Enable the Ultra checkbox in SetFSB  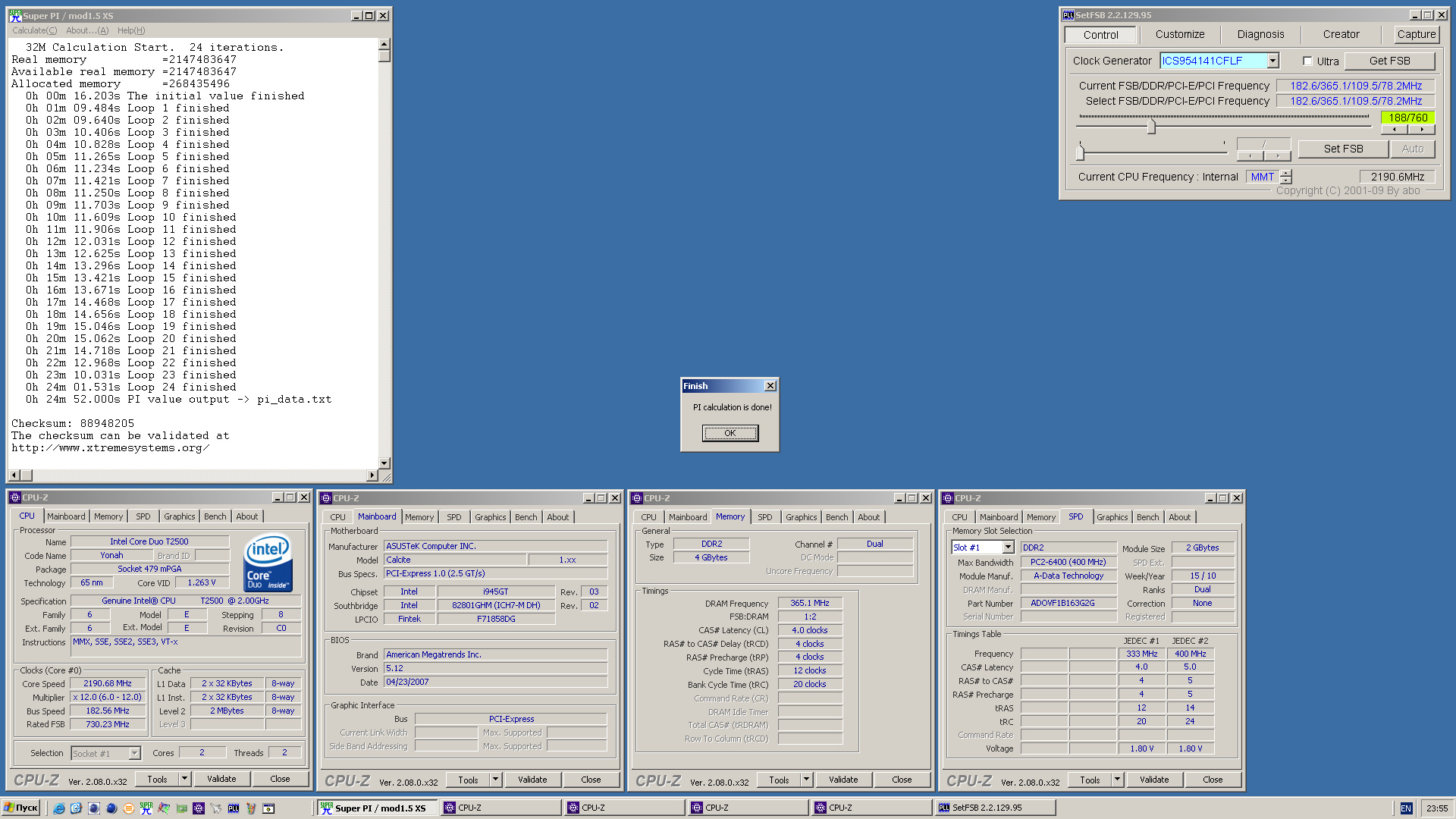coord(1307,61)
